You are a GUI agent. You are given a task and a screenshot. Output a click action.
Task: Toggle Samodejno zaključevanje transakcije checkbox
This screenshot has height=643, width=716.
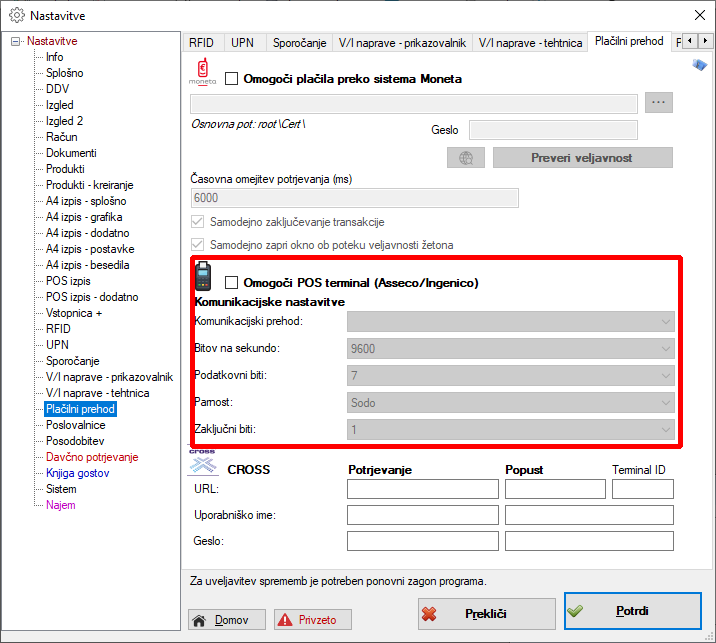(x=197, y=222)
